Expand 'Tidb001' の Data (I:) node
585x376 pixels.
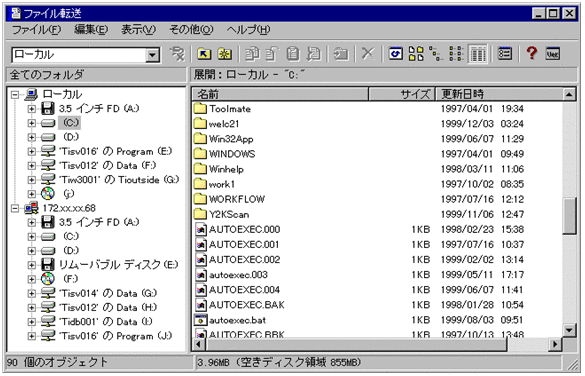(x=31, y=322)
